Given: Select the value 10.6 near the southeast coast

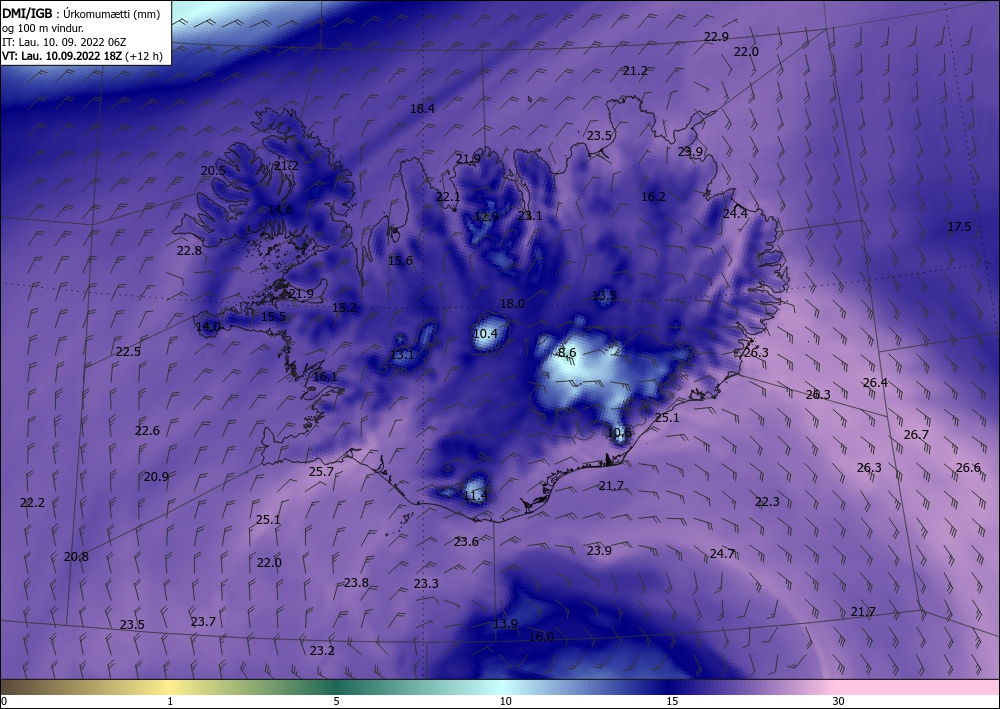Looking at the screenshot, I should pos(619,432).
